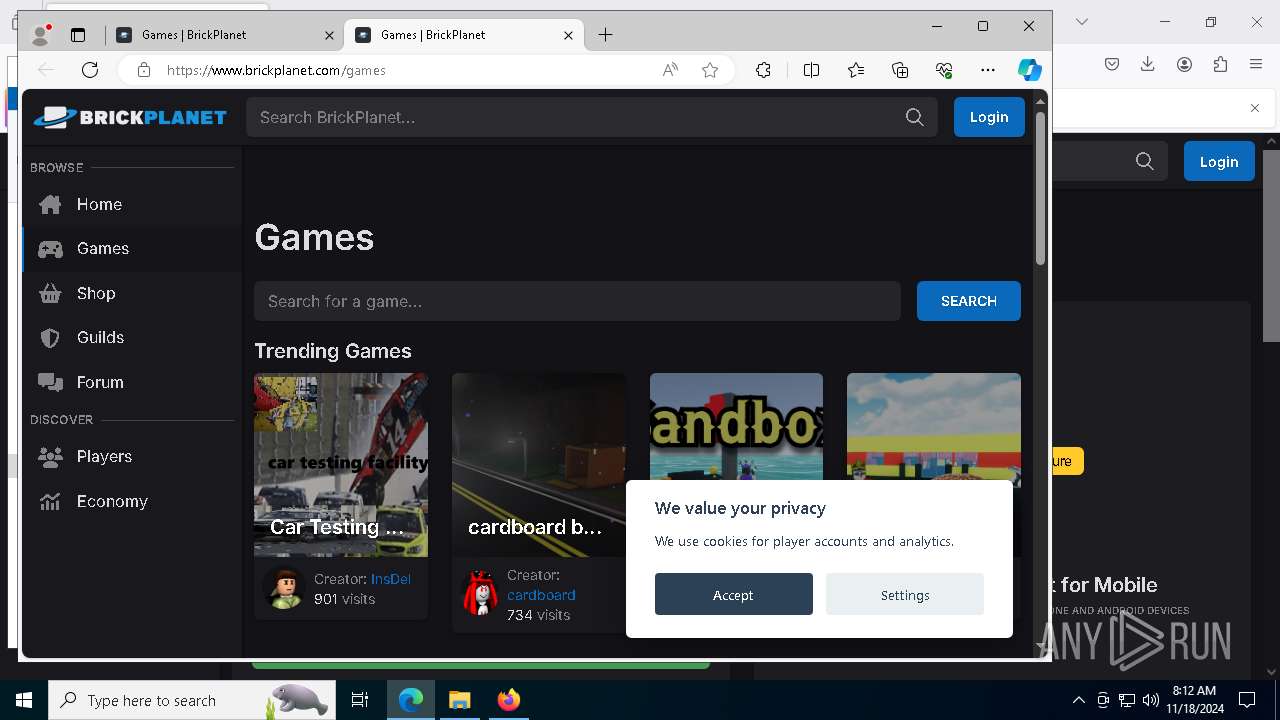Viewport: 1280px width, 720px height.
Task: Click cardboard's red avatar image
Action: tap(481, 594)
